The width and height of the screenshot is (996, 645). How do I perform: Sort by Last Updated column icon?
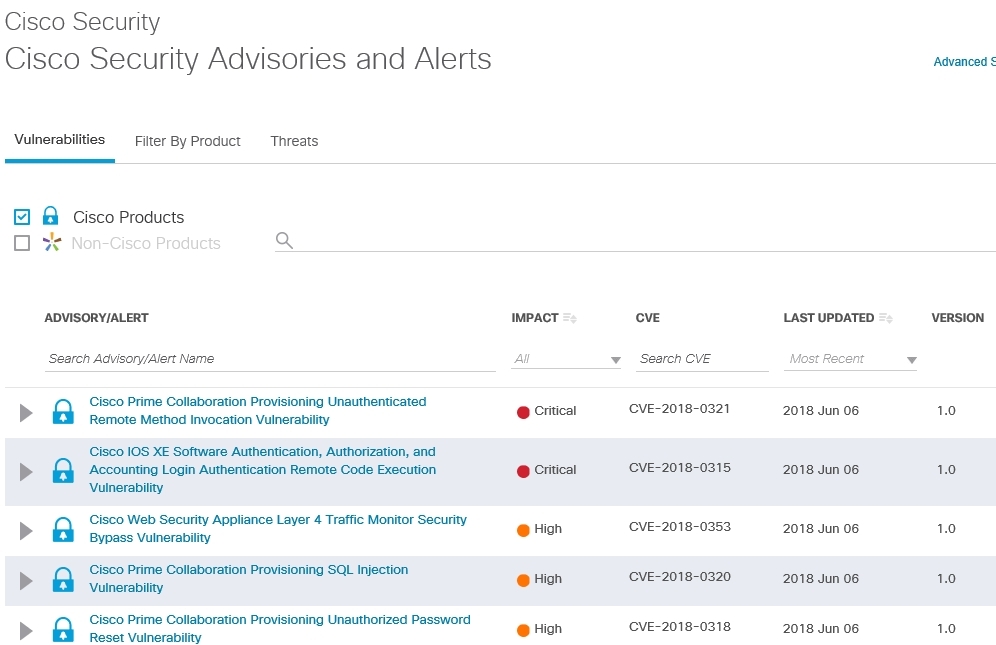point(885,318)
